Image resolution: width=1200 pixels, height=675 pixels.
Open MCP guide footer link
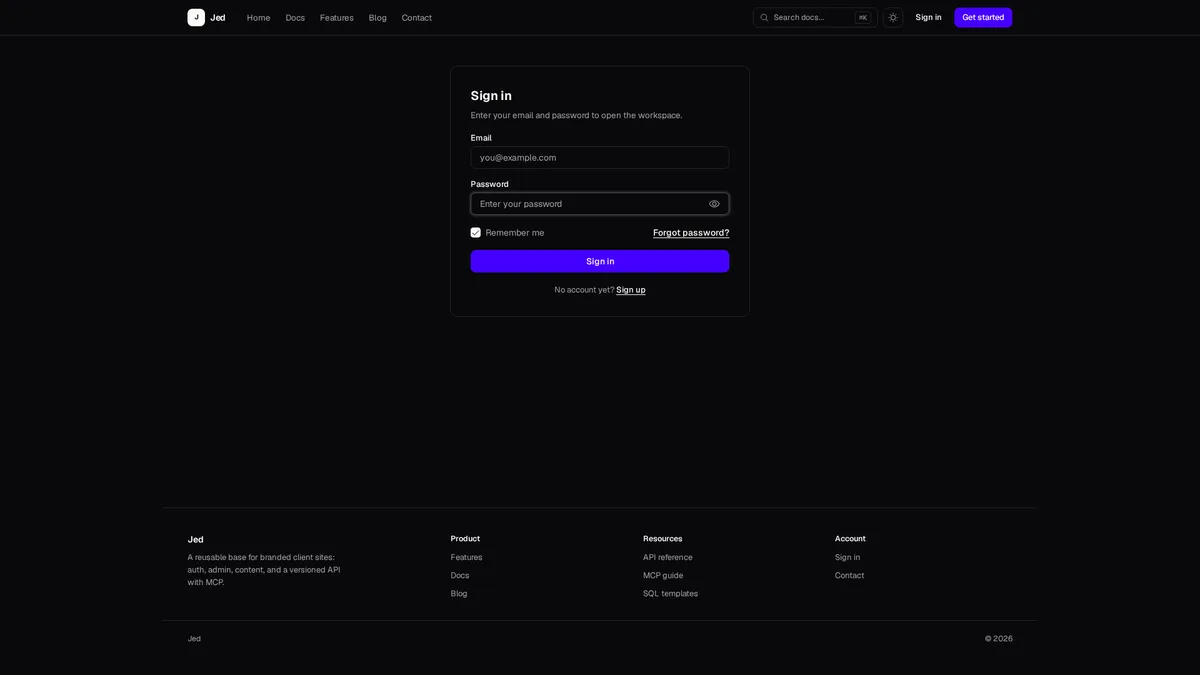coord(663,576)
